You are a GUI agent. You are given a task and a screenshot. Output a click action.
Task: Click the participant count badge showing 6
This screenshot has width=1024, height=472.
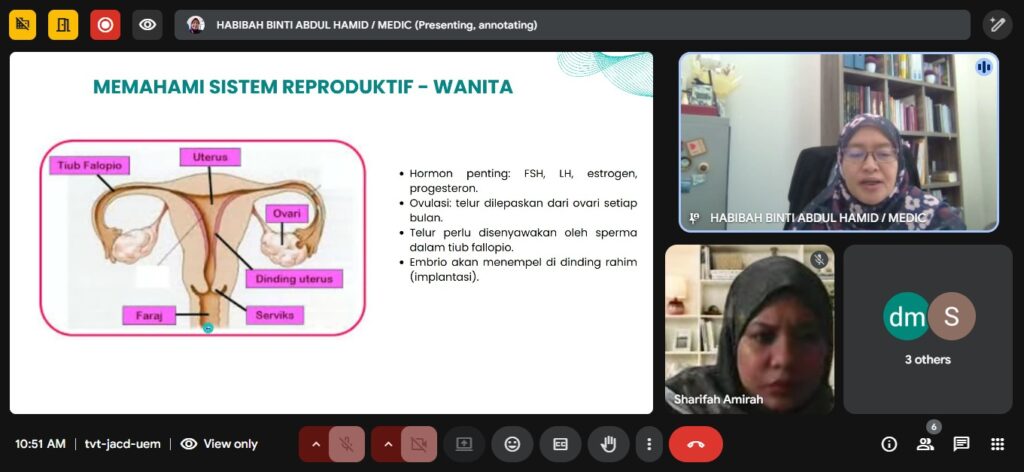(x=933, y=427)
